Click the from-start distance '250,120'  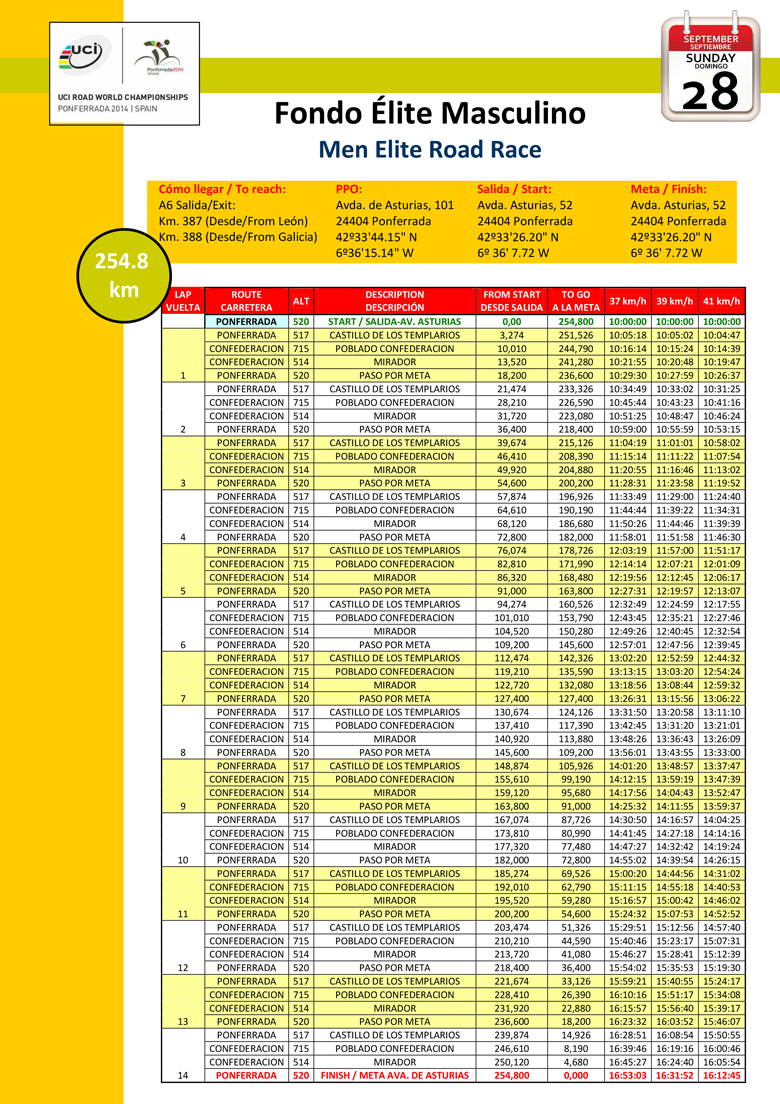512,1062
